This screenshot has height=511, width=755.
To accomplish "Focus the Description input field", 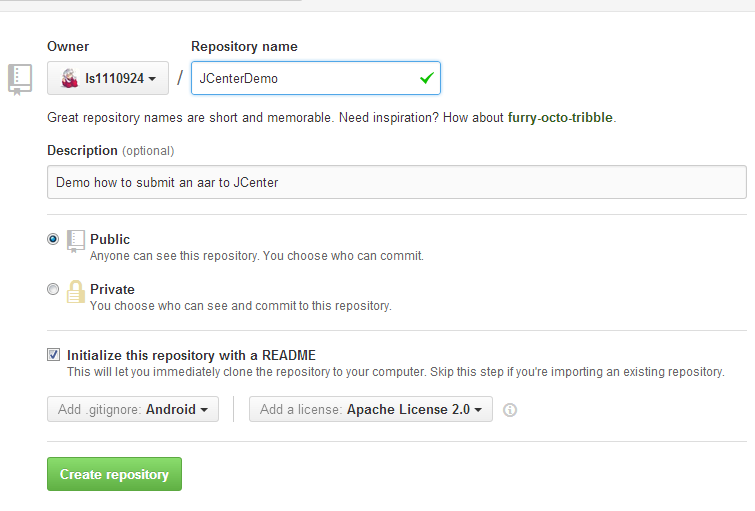I will tap(397, 182).
